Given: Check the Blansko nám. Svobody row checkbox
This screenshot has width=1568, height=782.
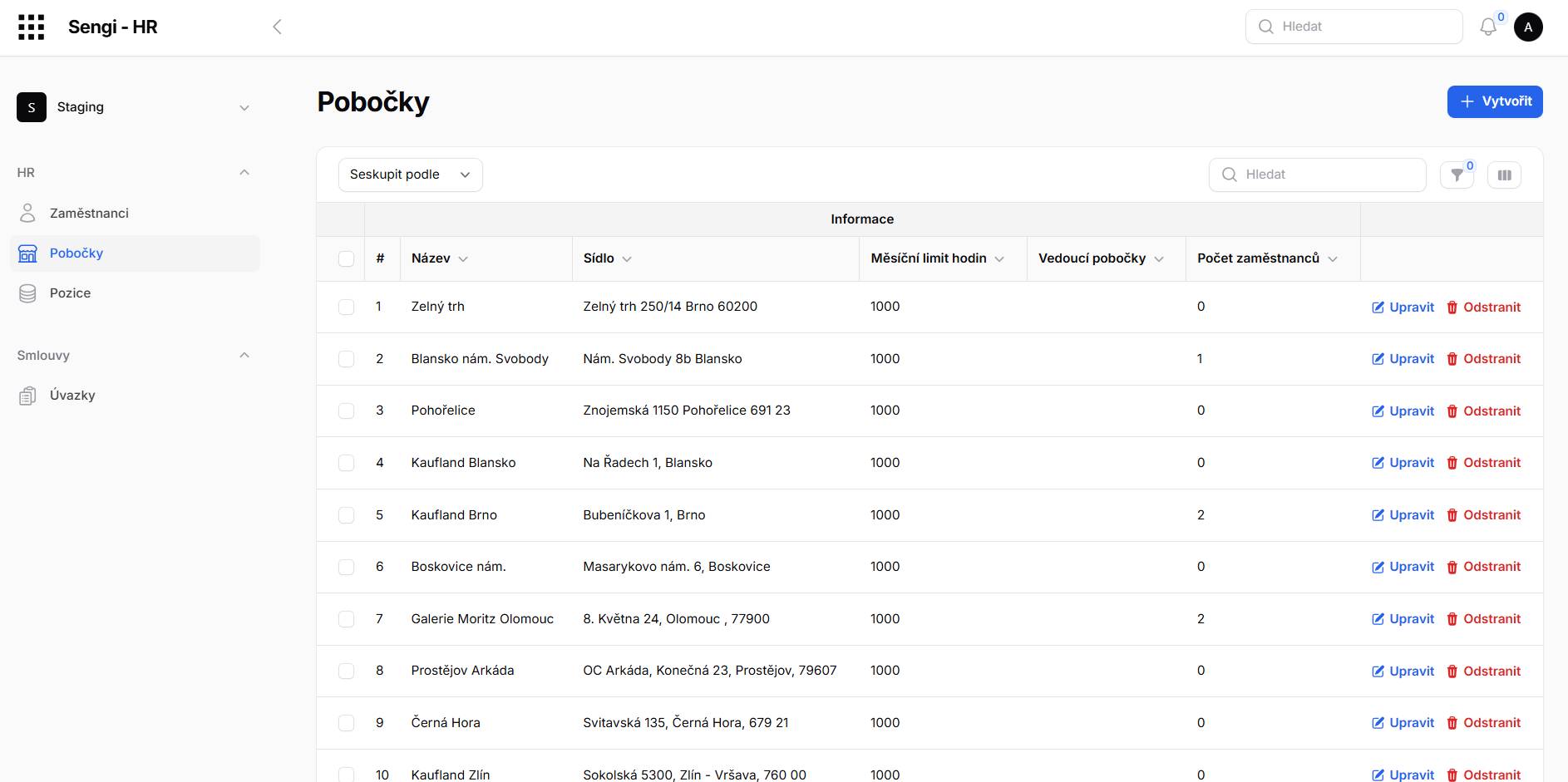Looking at the screenshot, I should (347, 359).
